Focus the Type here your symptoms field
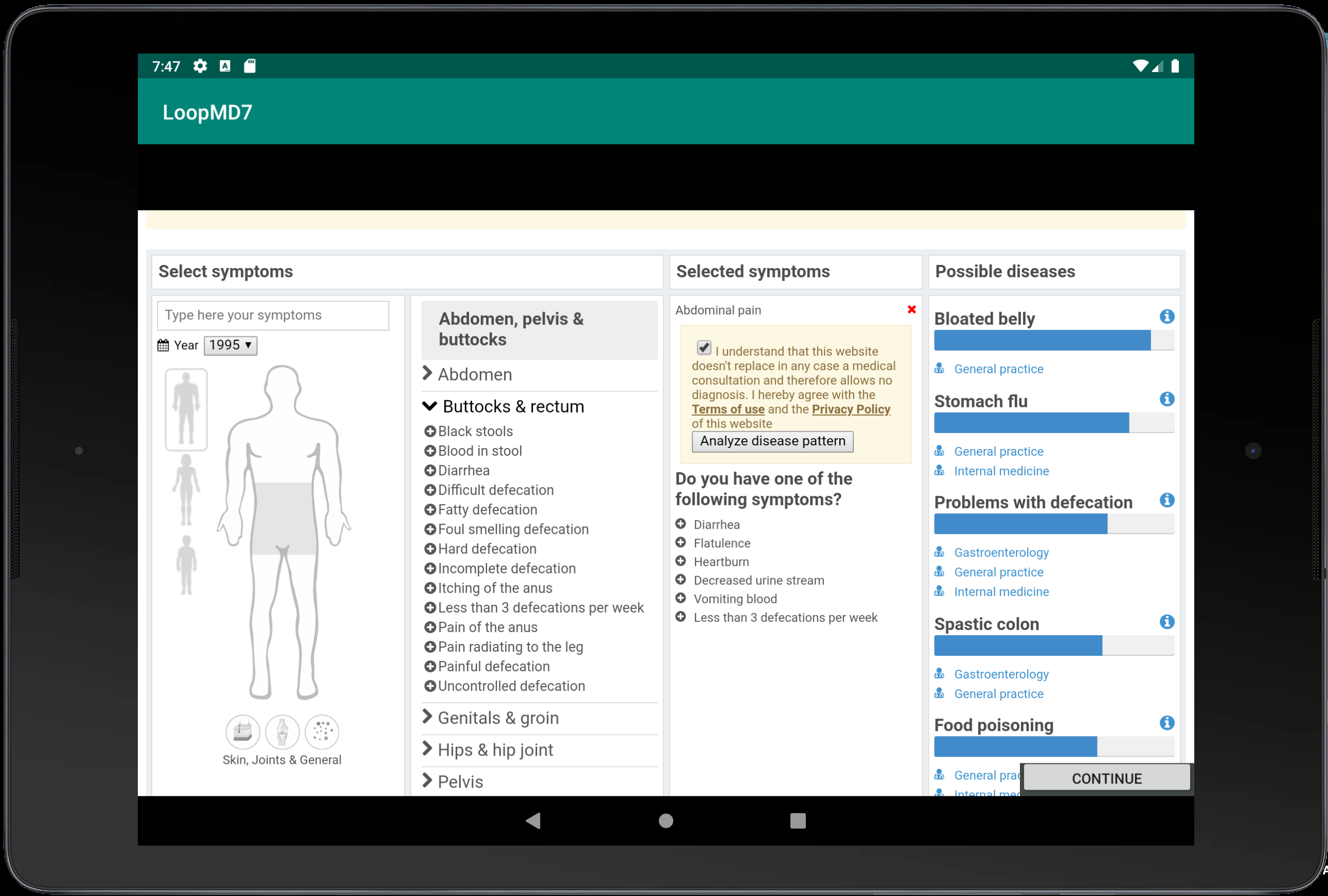 (273, 315)
